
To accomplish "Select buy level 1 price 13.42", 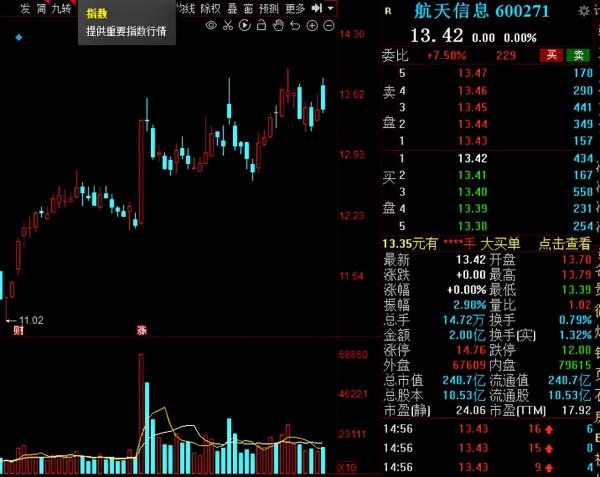I will coord(473,158).
